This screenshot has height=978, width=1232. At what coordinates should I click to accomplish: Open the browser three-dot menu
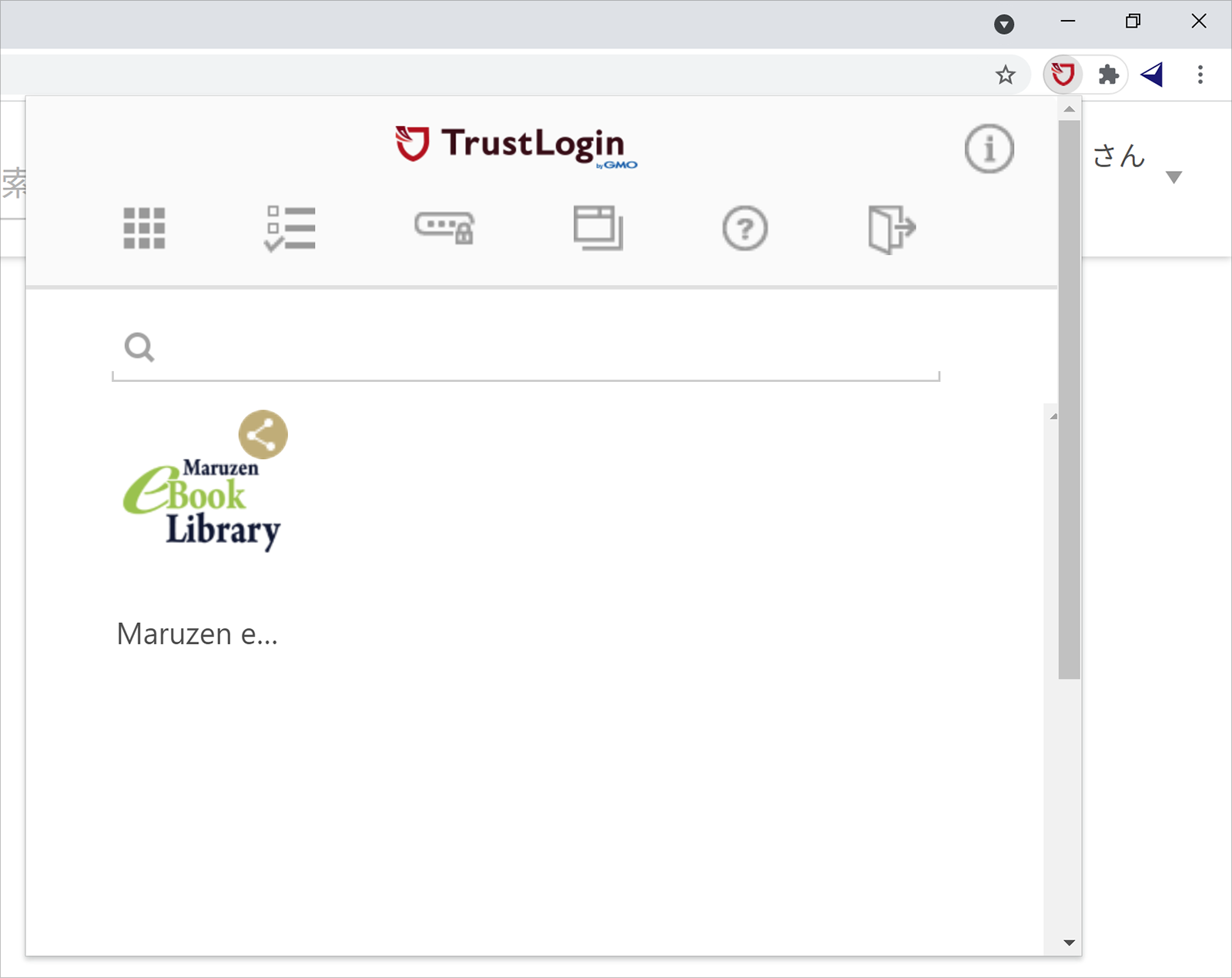pos(1200,75)
